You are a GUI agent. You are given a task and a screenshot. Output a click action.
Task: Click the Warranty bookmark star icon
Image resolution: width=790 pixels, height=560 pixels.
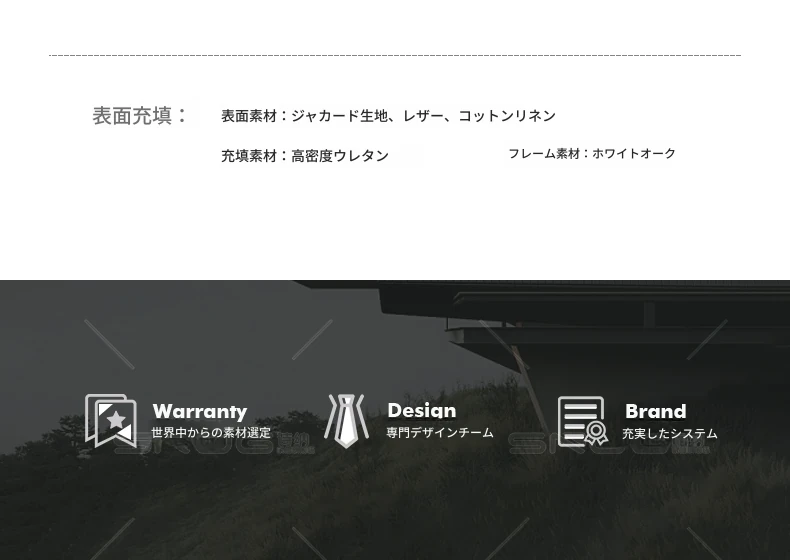tap(111, 421)
